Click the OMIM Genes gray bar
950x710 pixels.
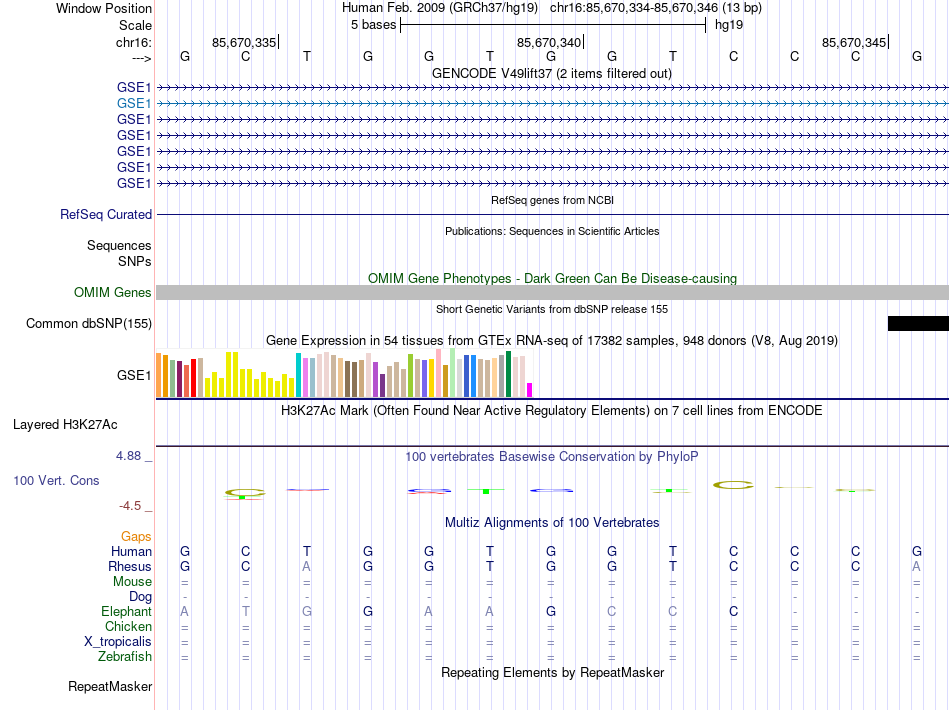click(x=552, y=293)
